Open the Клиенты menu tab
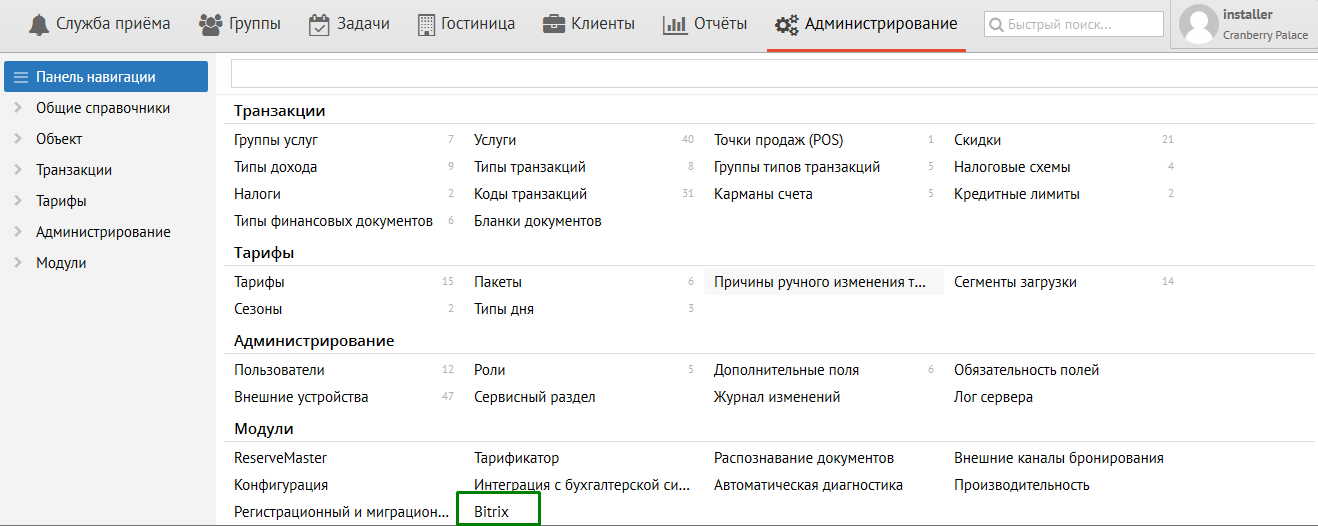This screenshot has width=1318, height=526. (x=602, y=24)
